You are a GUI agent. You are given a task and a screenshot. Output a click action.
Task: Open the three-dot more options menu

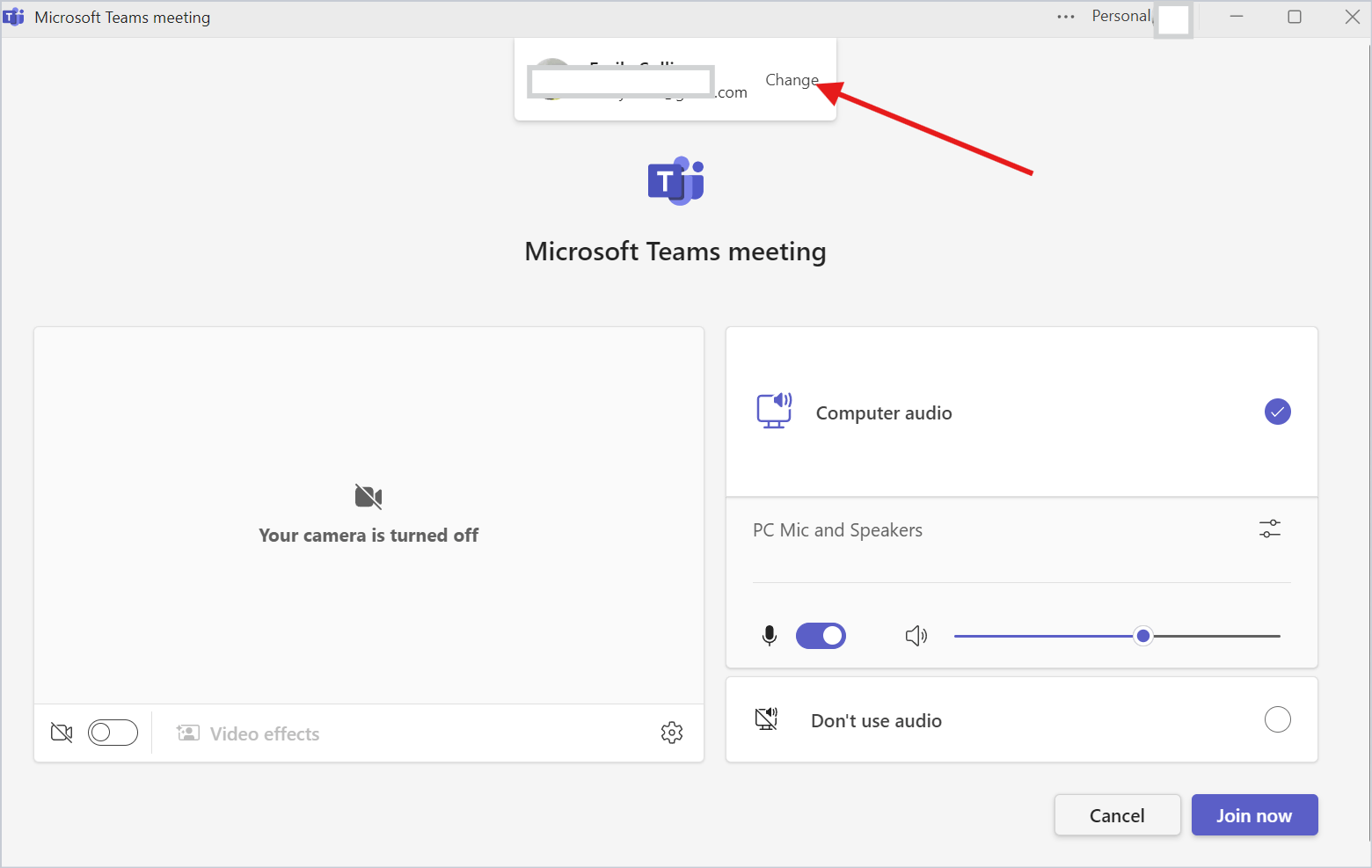[1066, 17]
